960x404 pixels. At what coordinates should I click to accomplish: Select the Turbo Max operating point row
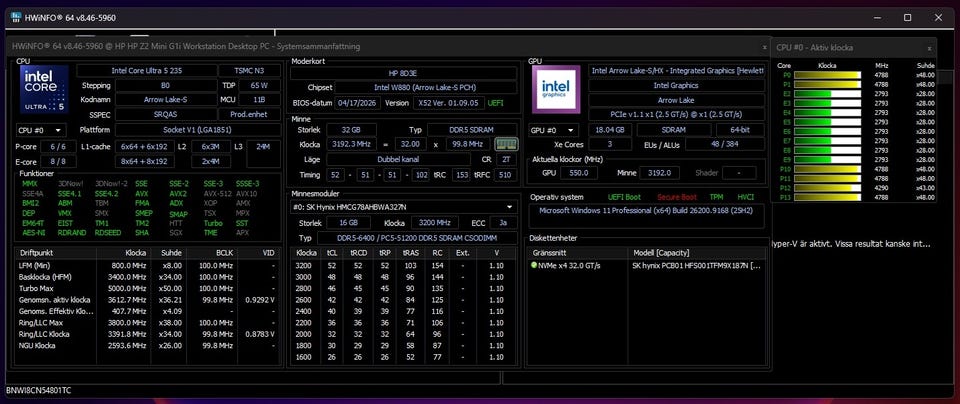click(x=146, y=288)
